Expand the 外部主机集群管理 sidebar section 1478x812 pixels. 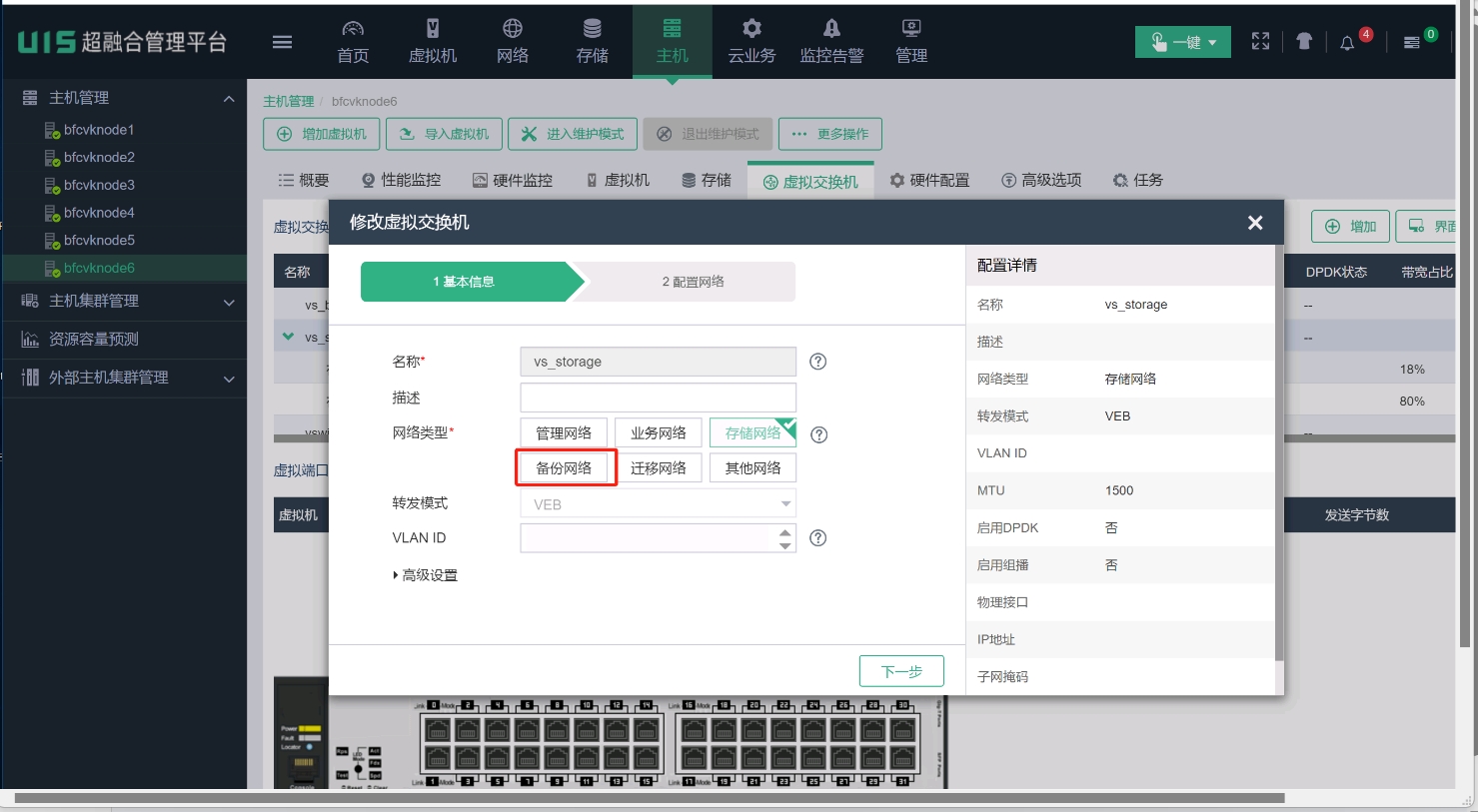pos(229,379)
